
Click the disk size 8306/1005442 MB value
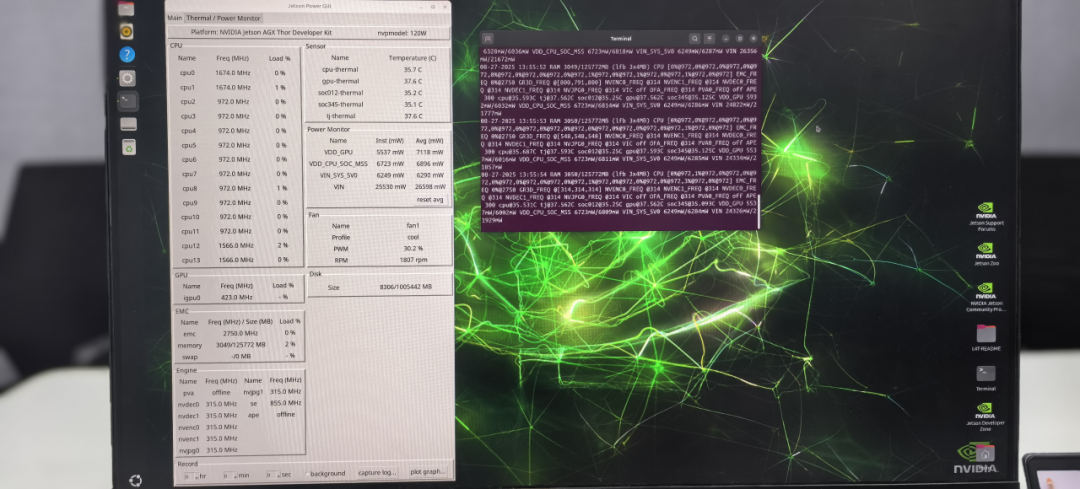coord(405,287)
